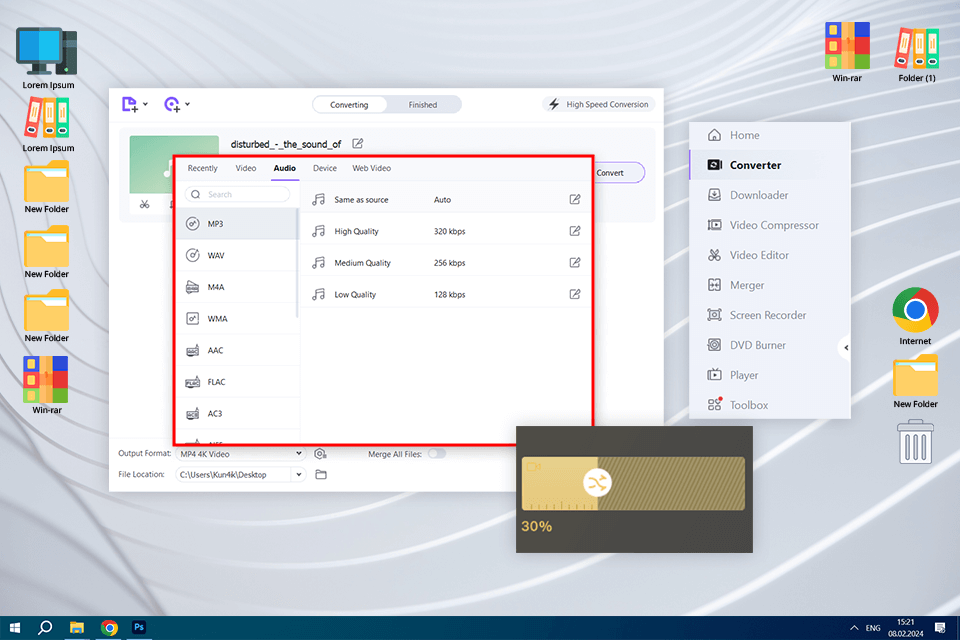This screenshot has width=960, height=640.
Task: Open the Video format tab
Action: pos(246,168)
